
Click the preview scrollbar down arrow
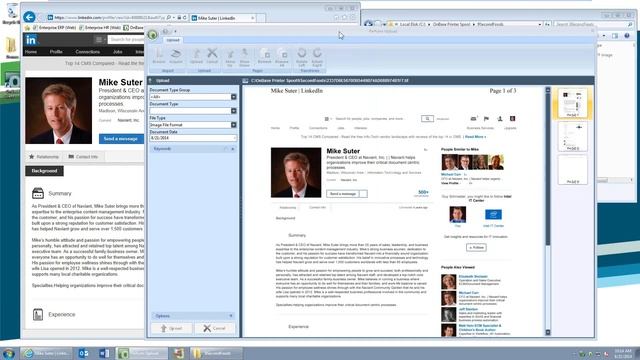coord(548,332)
